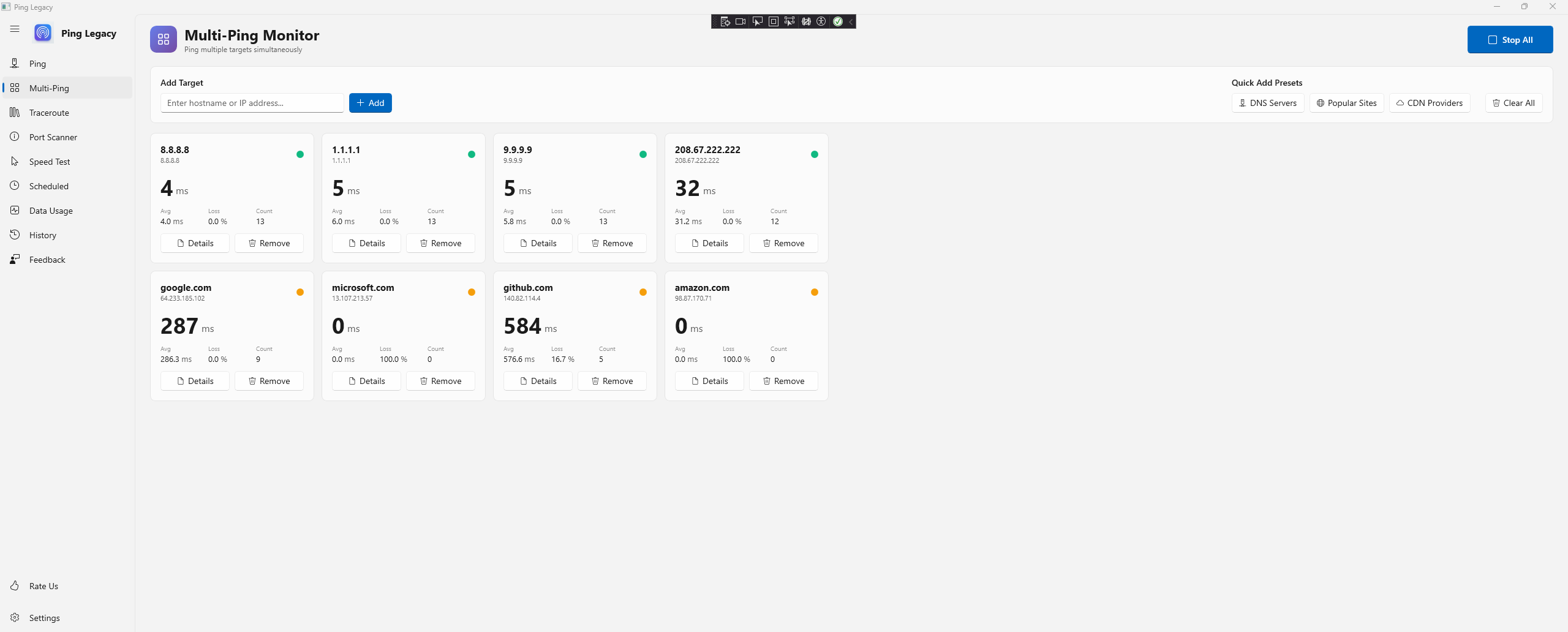Remove the google.com target

coord(269,381)
